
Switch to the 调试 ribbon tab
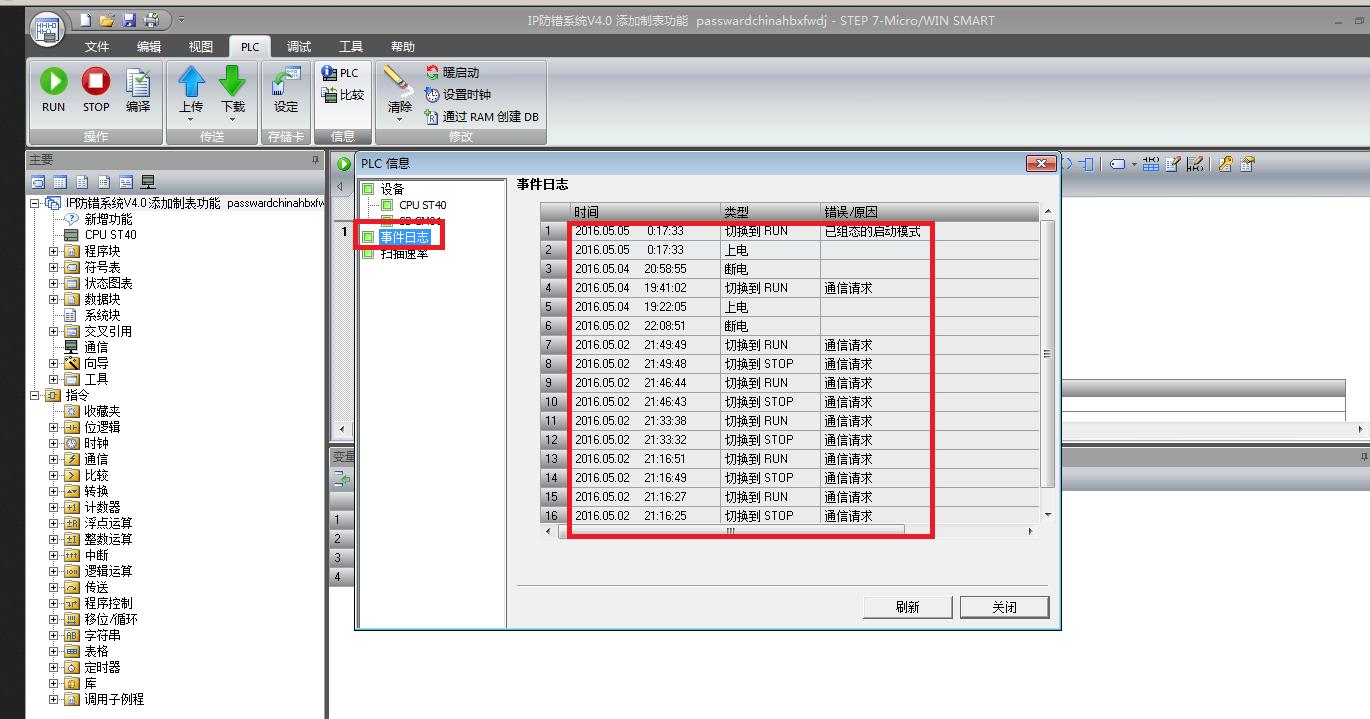(x=299, y=47)
